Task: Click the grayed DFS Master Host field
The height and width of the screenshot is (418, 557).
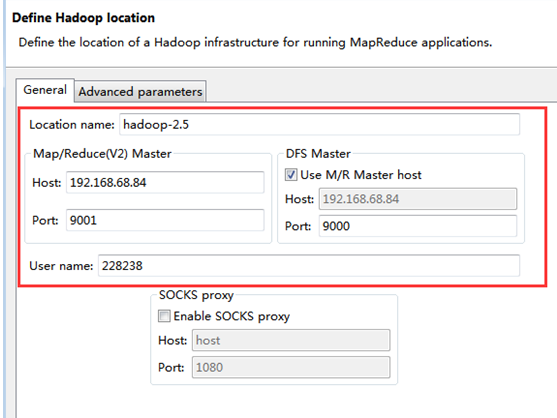Action: click(418, 199)
